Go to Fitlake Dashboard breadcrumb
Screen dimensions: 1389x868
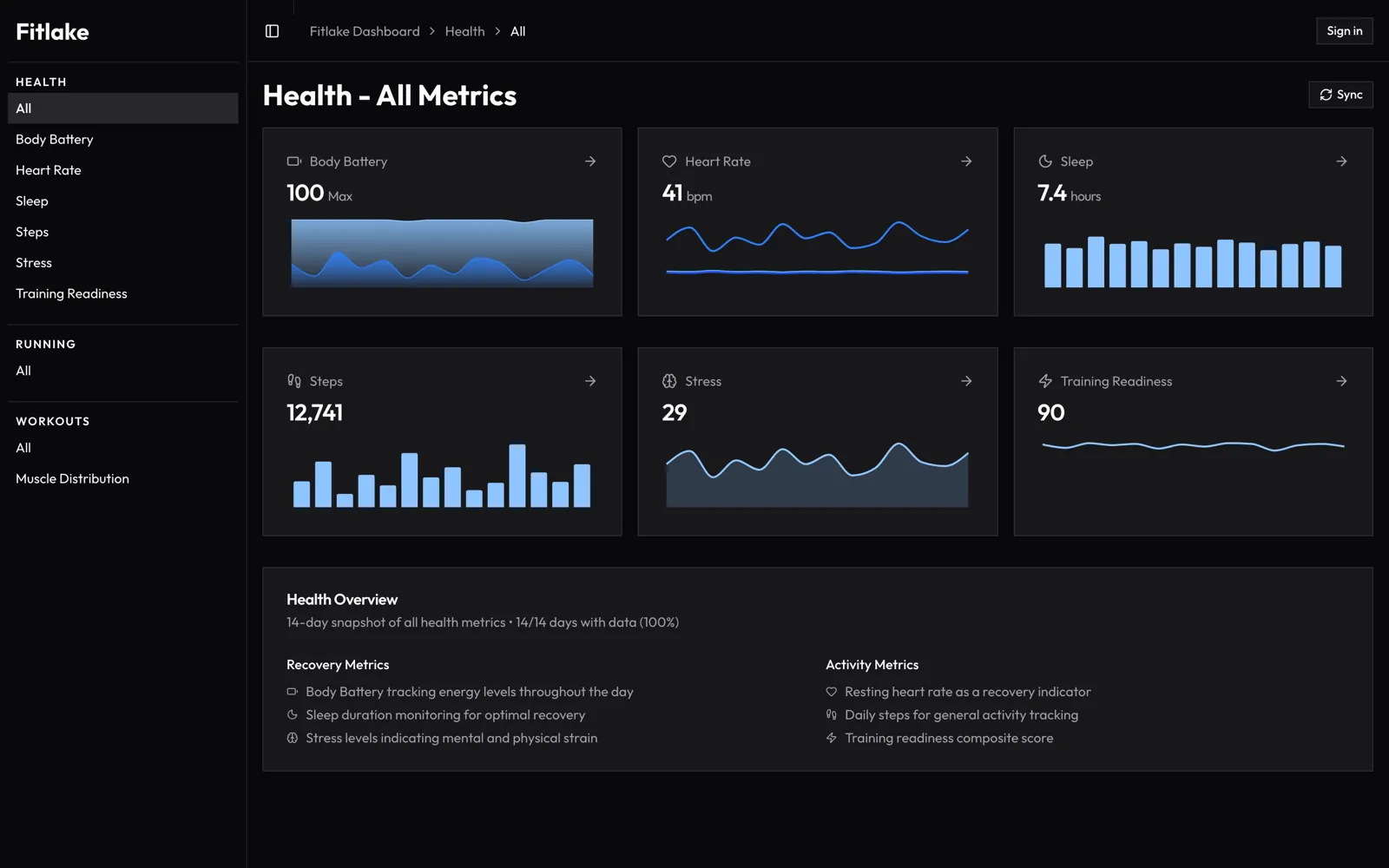pyautogui.click(x=365, y=31)
